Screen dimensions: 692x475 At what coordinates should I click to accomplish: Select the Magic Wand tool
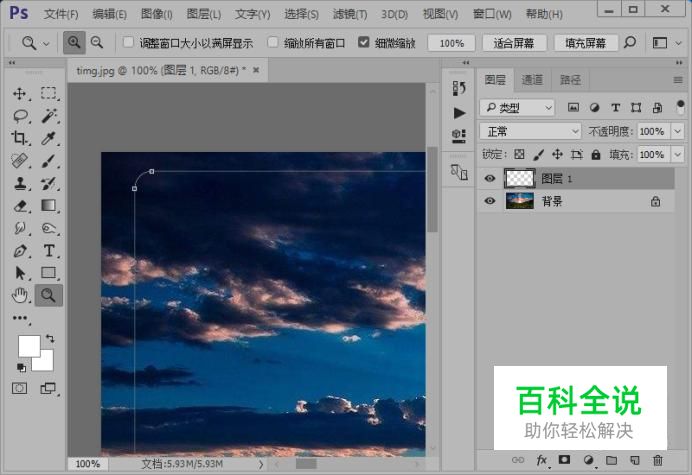[x=49, y=116]
